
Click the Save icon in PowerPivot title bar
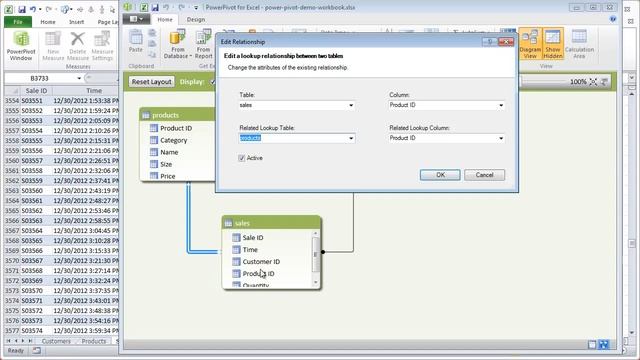pyautogui.click(x=155, y=7)
